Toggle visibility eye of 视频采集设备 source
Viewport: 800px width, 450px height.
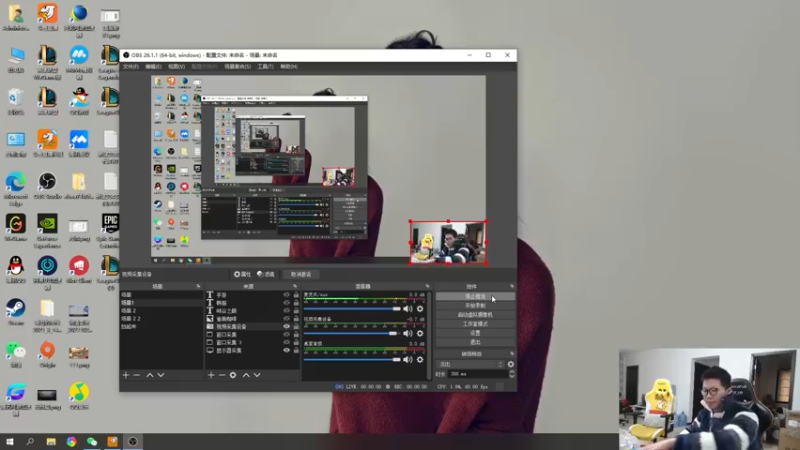(x=286, y=327)
